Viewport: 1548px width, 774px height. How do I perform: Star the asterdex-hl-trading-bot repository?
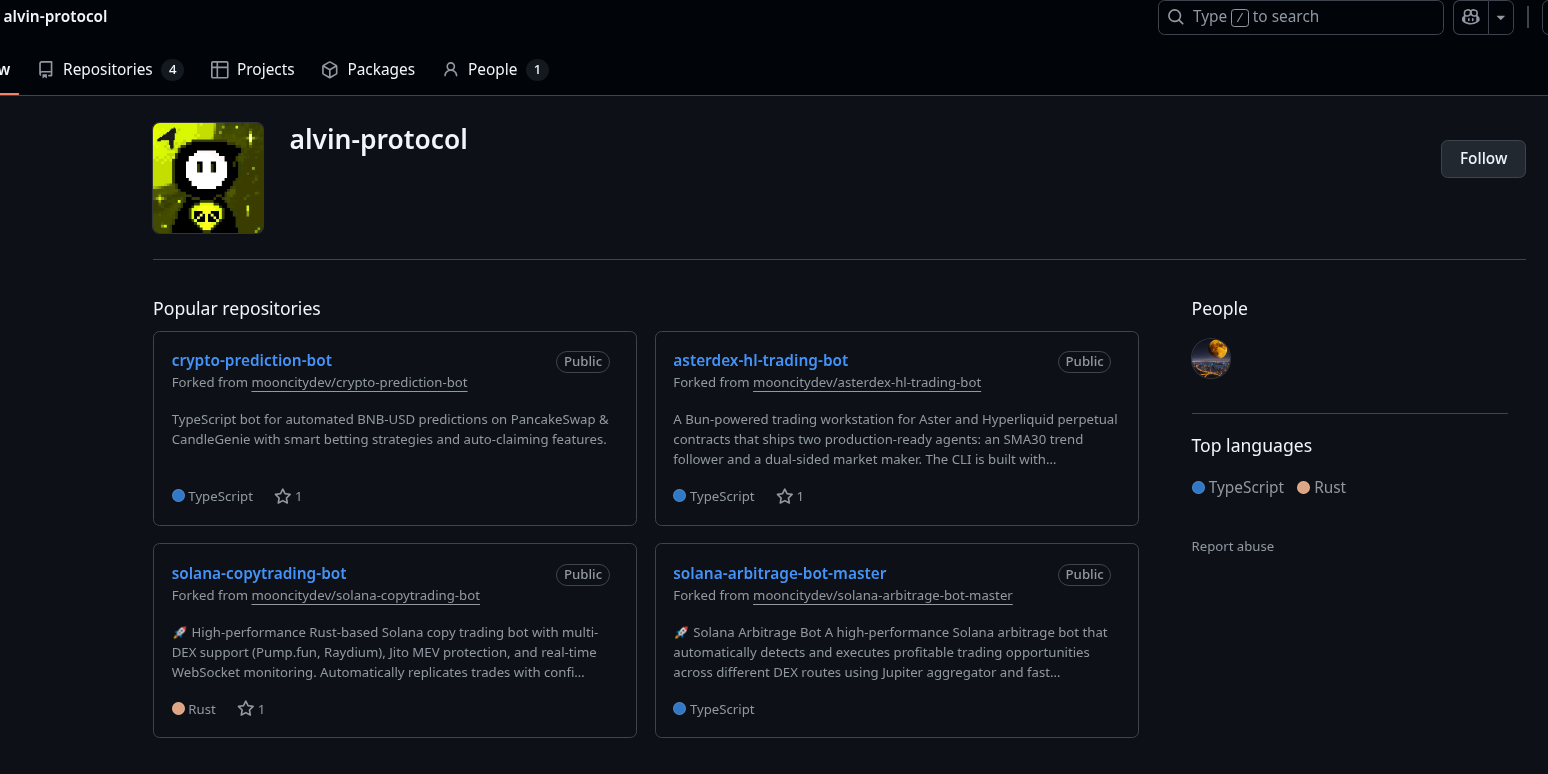pos(785,496)
